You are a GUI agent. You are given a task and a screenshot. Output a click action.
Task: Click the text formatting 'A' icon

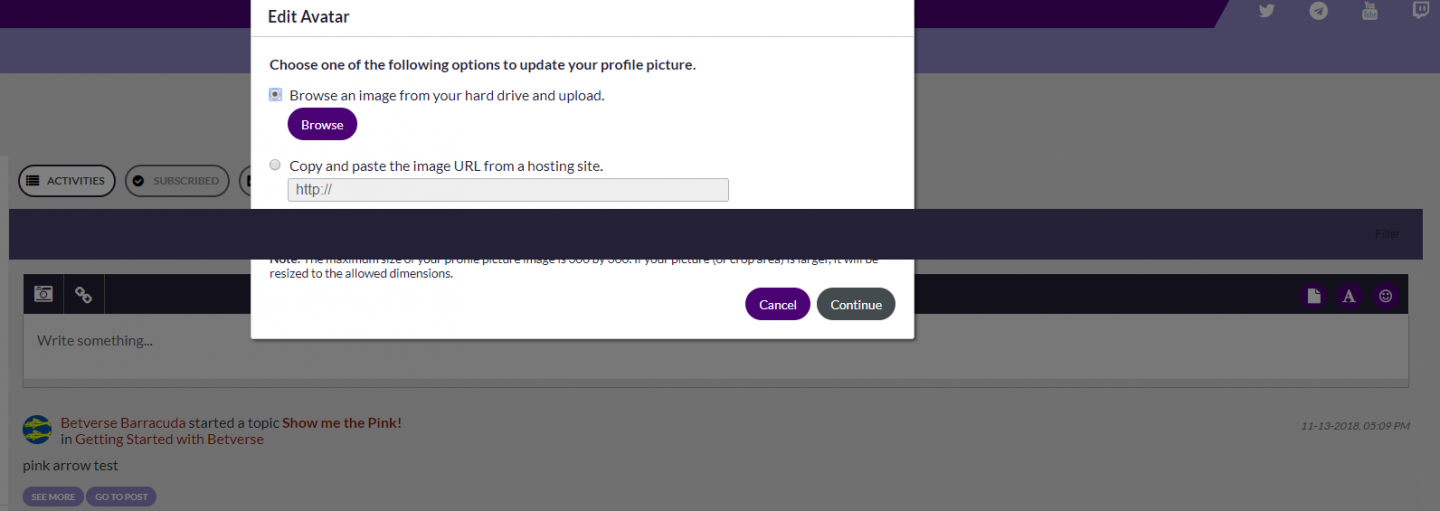click(1349, 295)
